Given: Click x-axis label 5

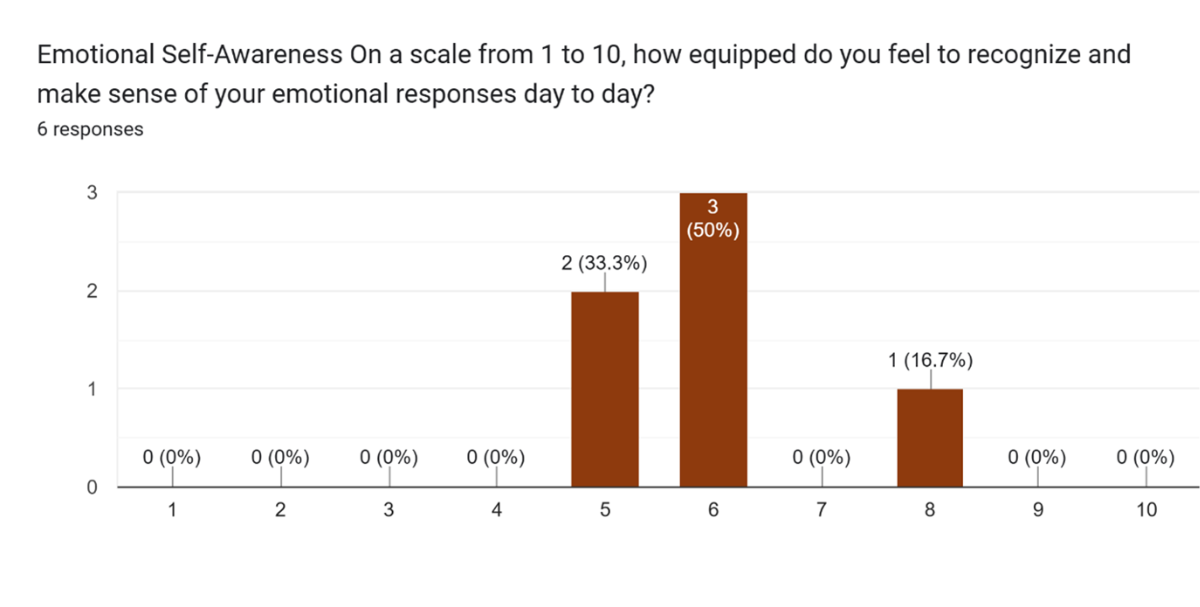Looking at the screenshot, I should pos(605,510).
